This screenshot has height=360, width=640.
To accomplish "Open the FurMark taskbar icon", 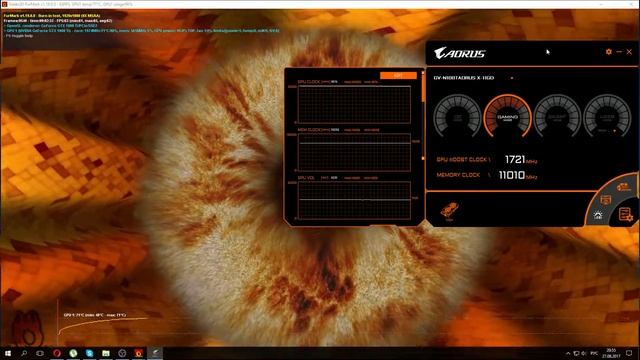I will (138, 353).
